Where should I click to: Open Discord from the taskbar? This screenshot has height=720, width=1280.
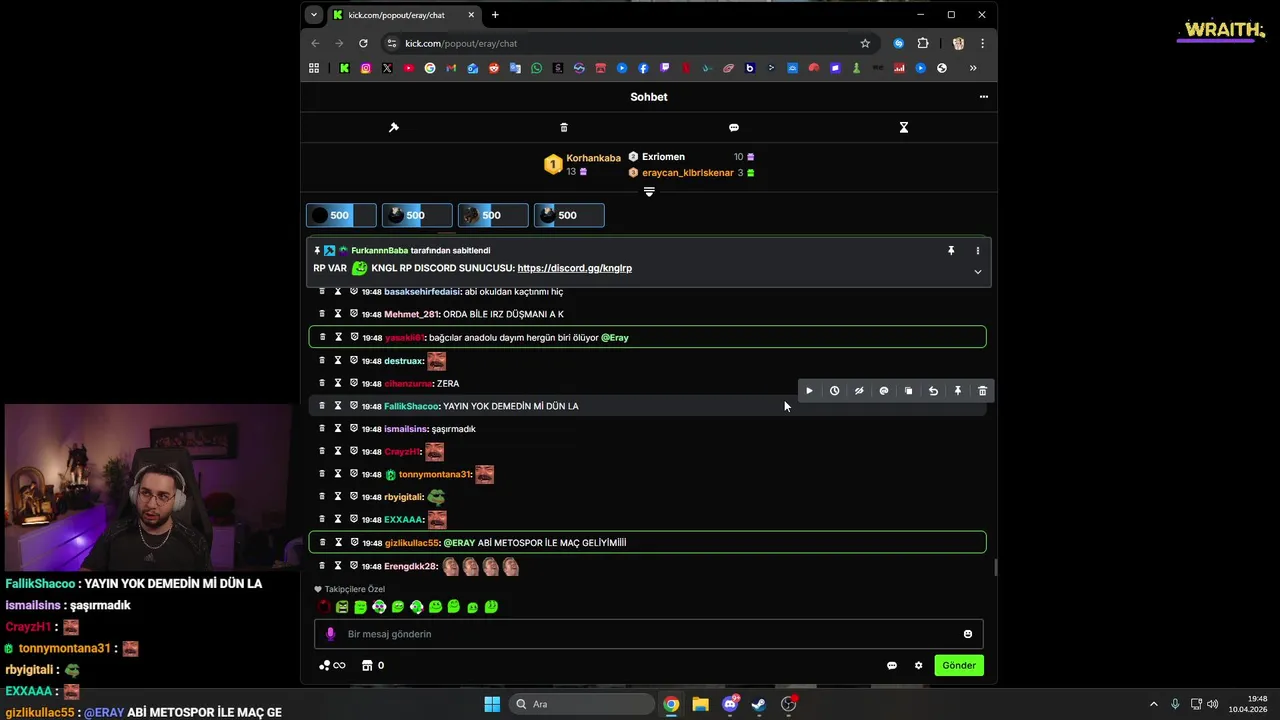(730, 704)
